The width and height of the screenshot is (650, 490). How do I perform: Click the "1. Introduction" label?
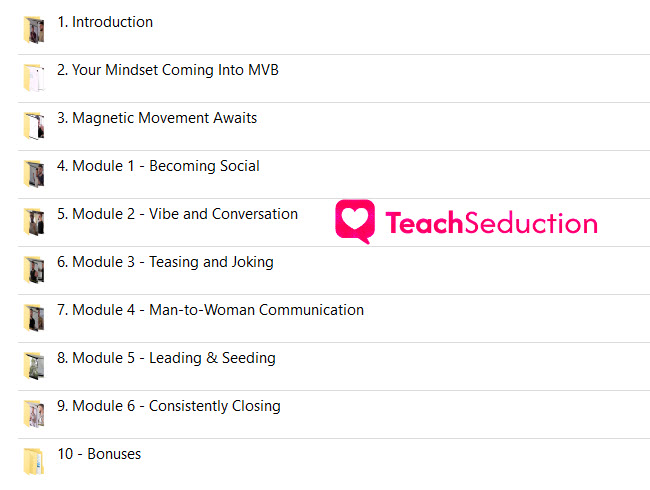click(x=105, y=22)
